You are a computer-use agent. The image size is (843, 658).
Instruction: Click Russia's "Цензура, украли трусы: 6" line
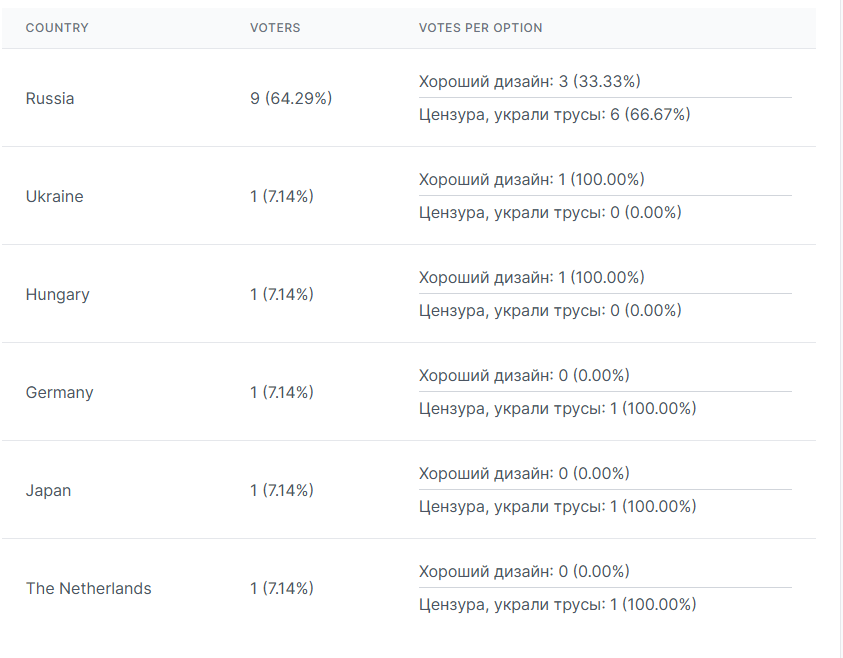click(555, 115)
